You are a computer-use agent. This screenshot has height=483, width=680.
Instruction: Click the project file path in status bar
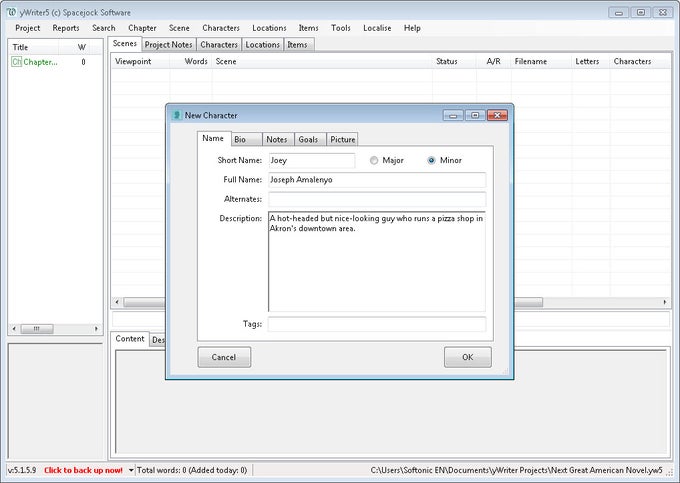click(x=517, y=470)
